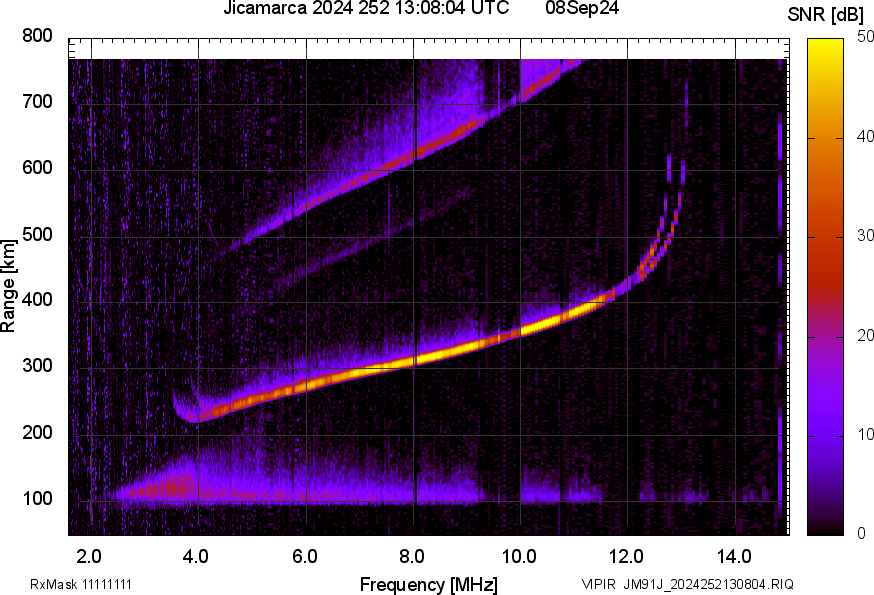Click the Jicamarca timestamp title text
This screenshot has height=595, width=874.
coord(369,10)
